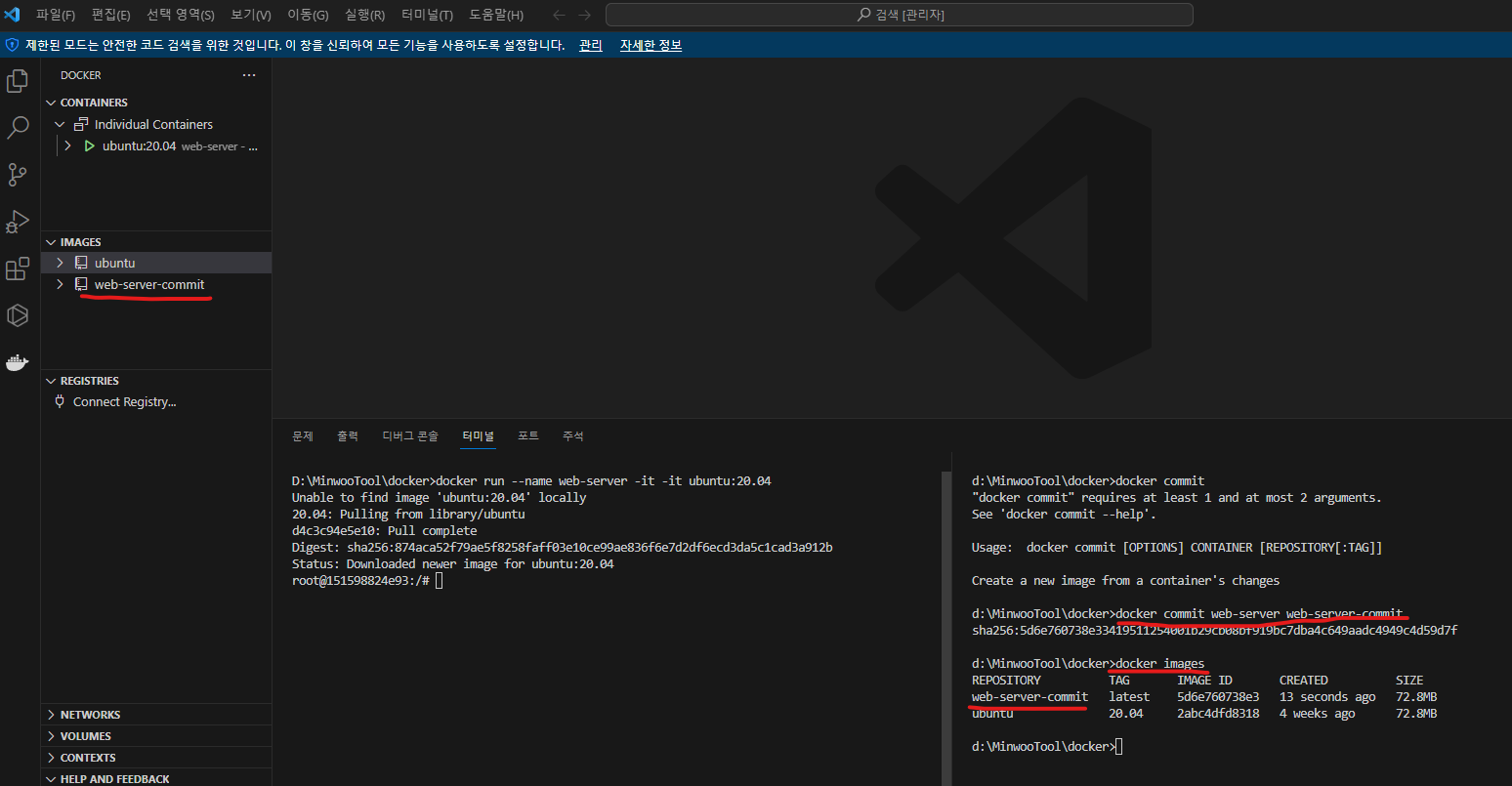1512x786 pixels.
Task: Open the Run and Debug view
Action: pyautogui.click(x=18, y=222)
